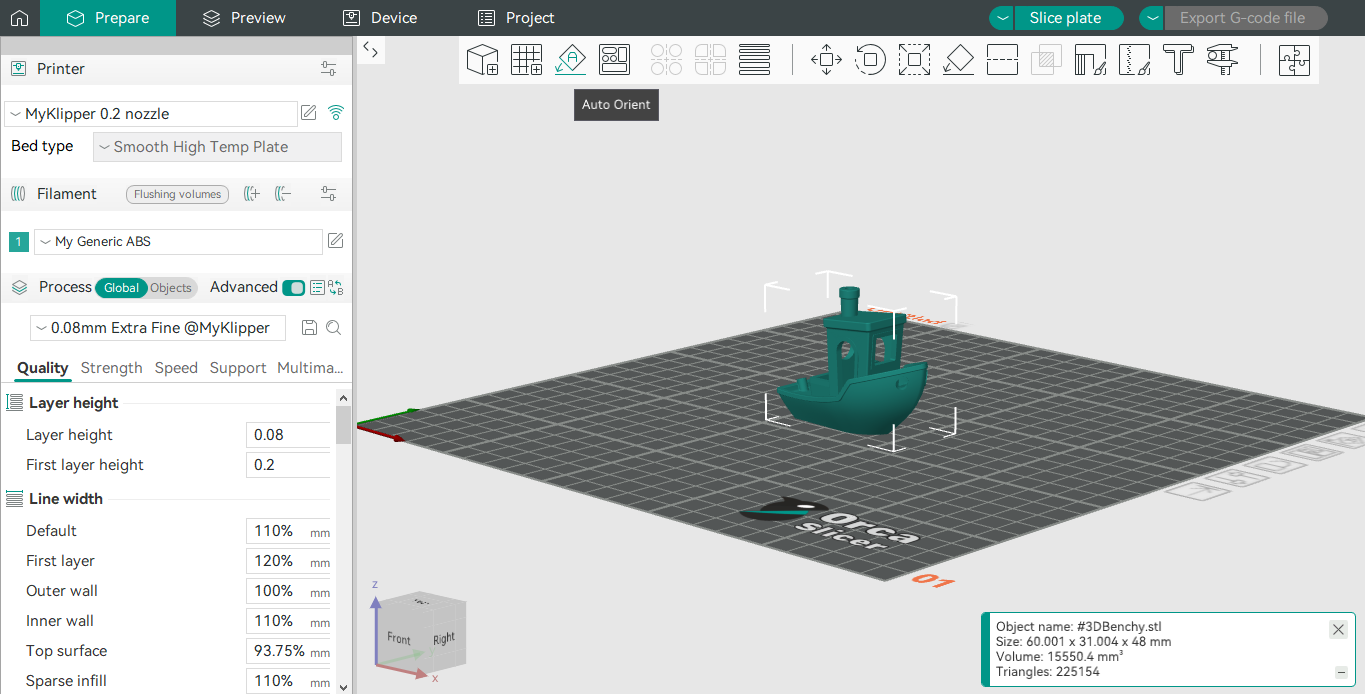Click the Add plate grid icon
Image resolution: width=1365 pixels, height=694 pixels.
(527, 60)
